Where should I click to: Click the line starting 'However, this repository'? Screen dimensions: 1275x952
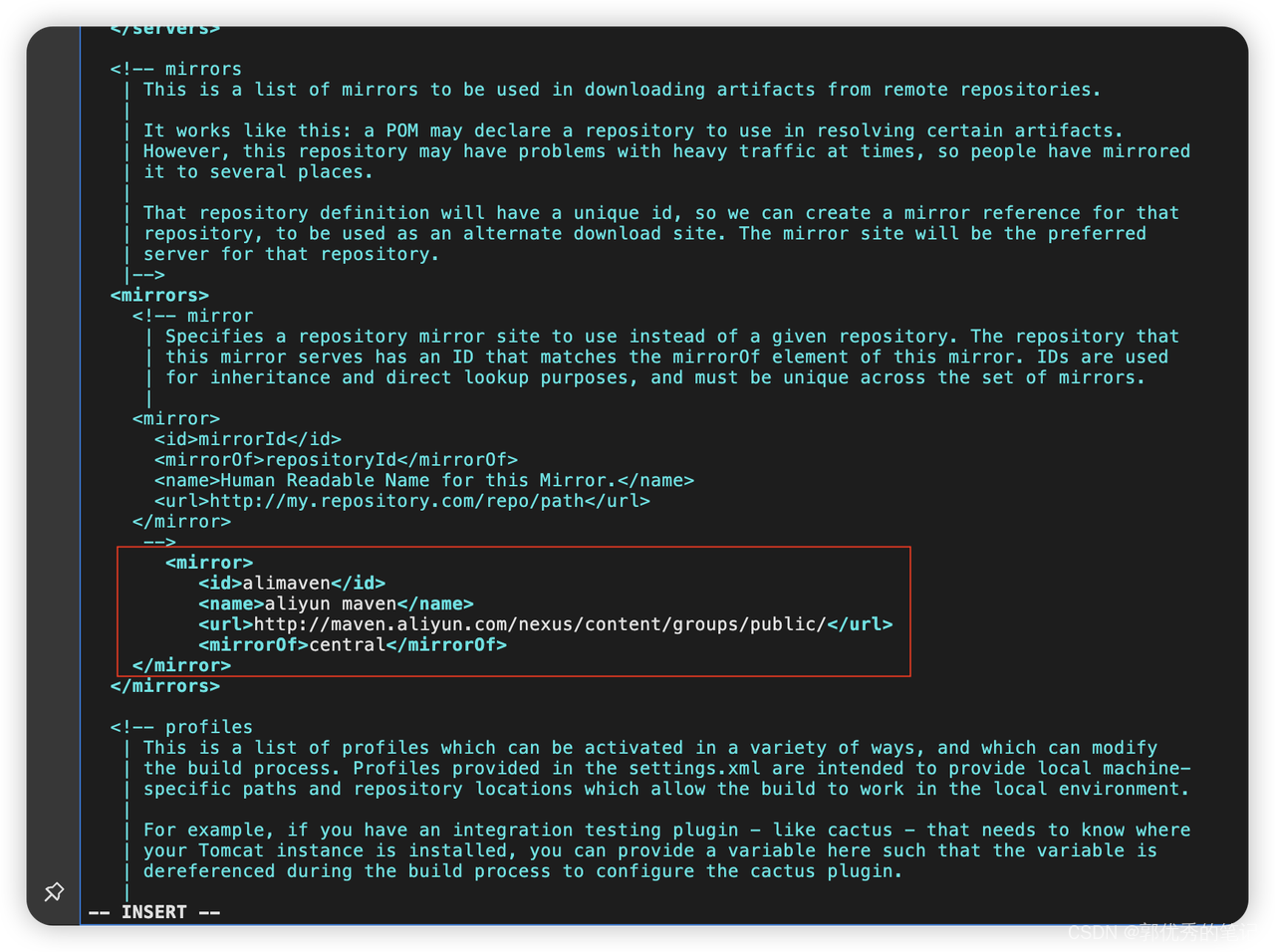(666, 151)
